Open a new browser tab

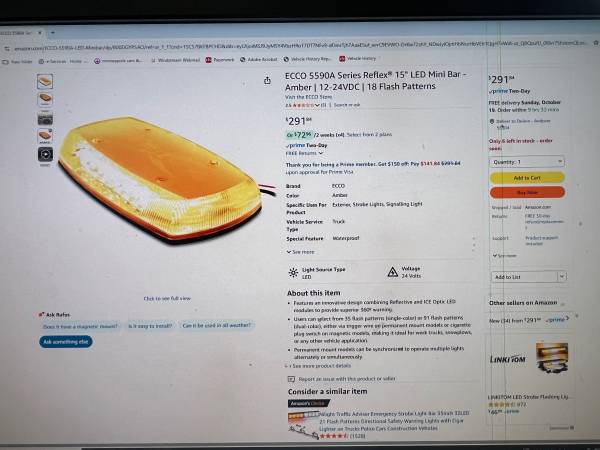[x=52, y=33]
